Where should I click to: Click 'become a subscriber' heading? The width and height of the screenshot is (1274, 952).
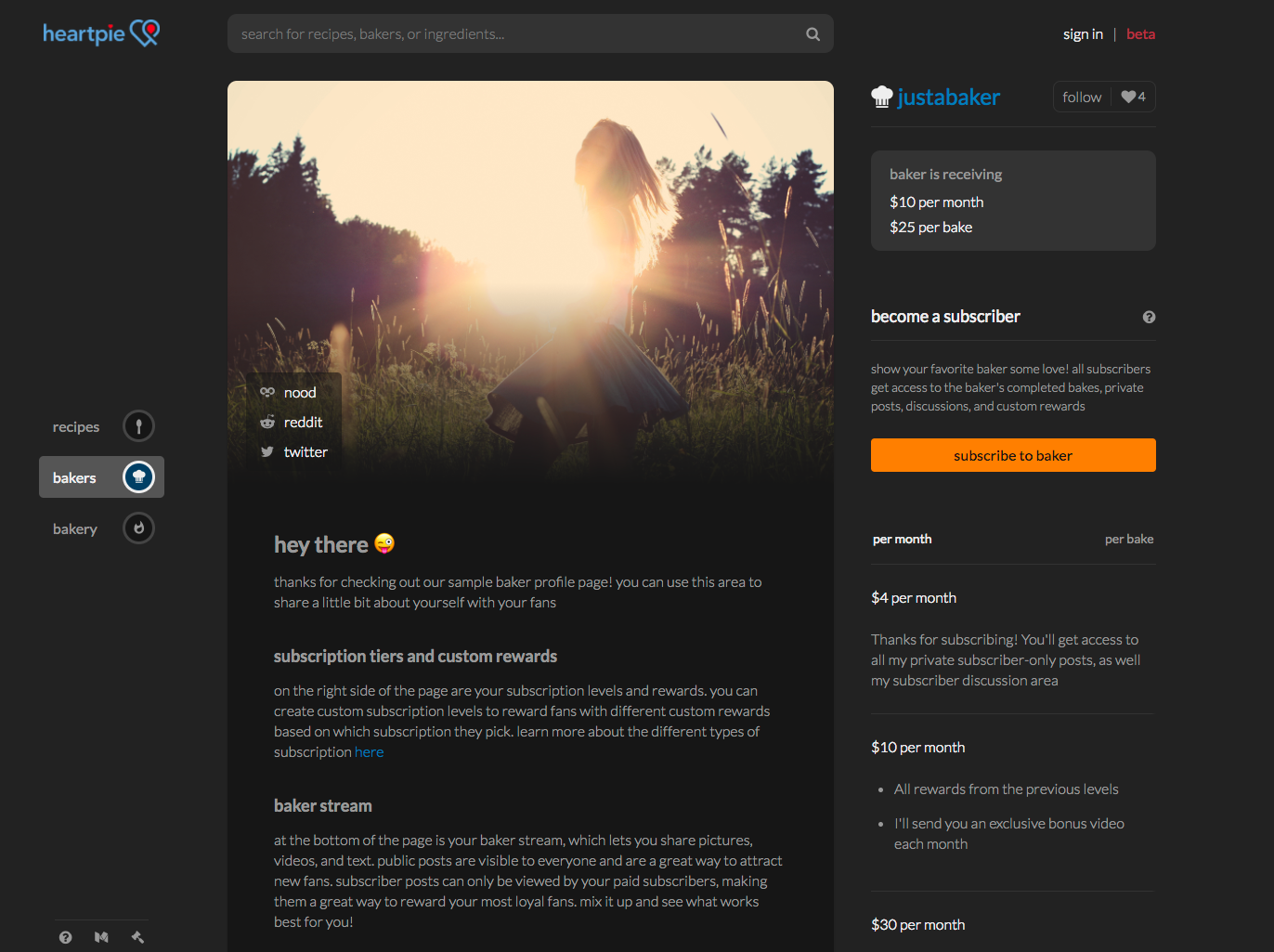(945, 317)
